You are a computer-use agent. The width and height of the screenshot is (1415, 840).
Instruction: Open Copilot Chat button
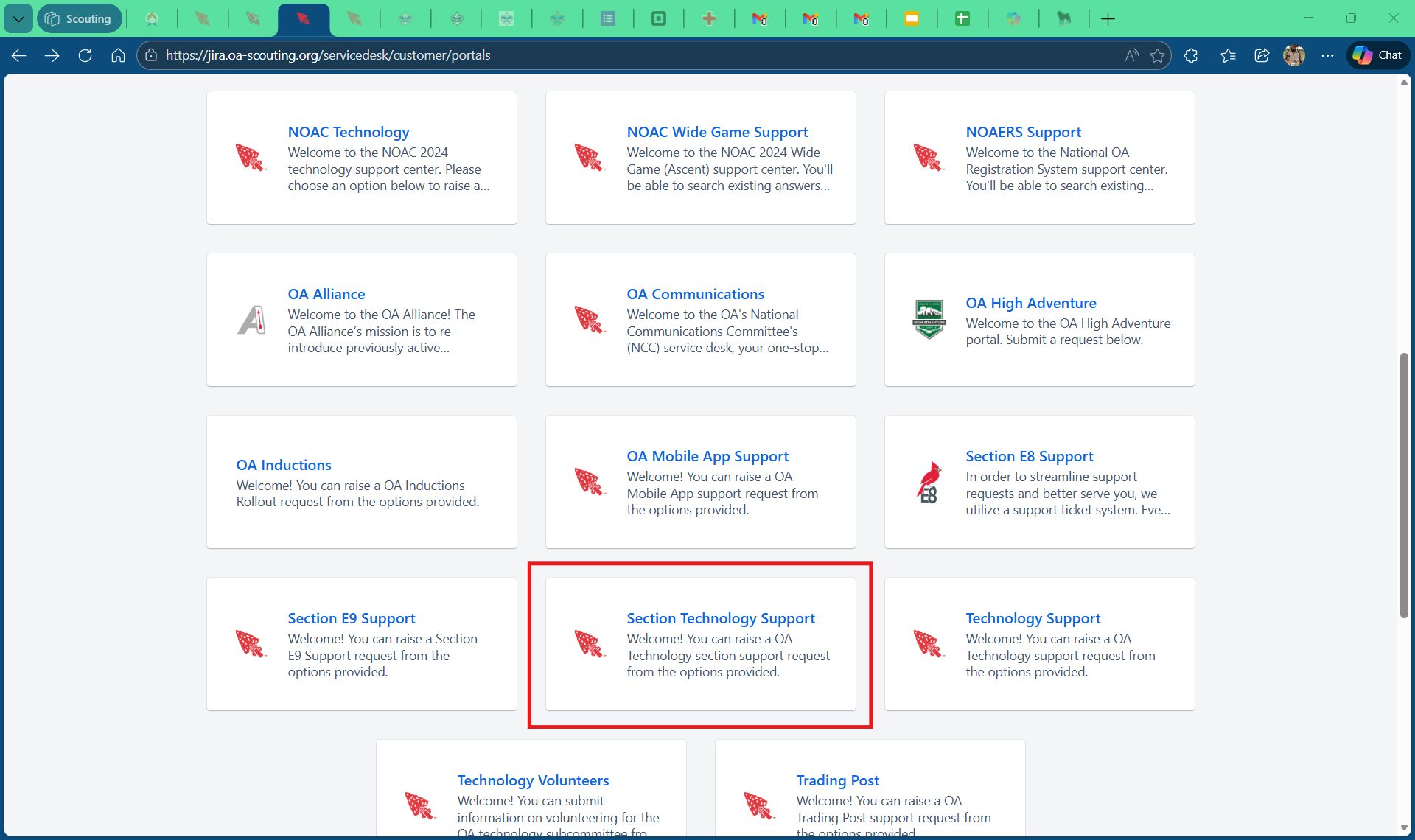tap(1377, 55)
